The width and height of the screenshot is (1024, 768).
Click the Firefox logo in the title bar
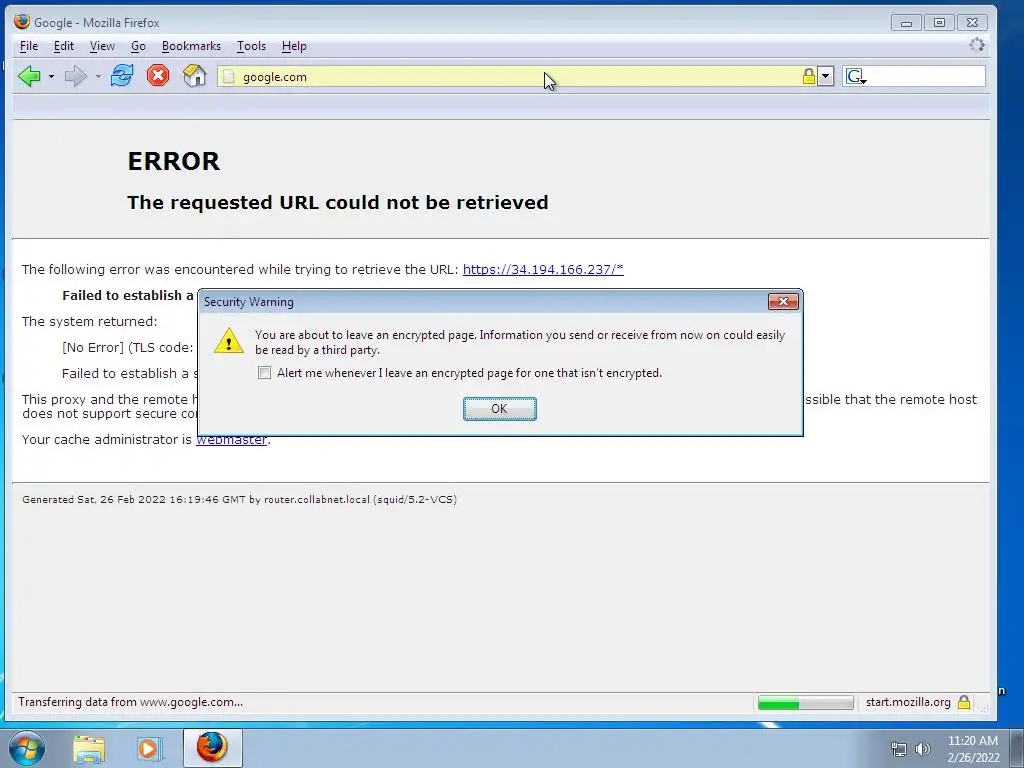pos(22,22)
